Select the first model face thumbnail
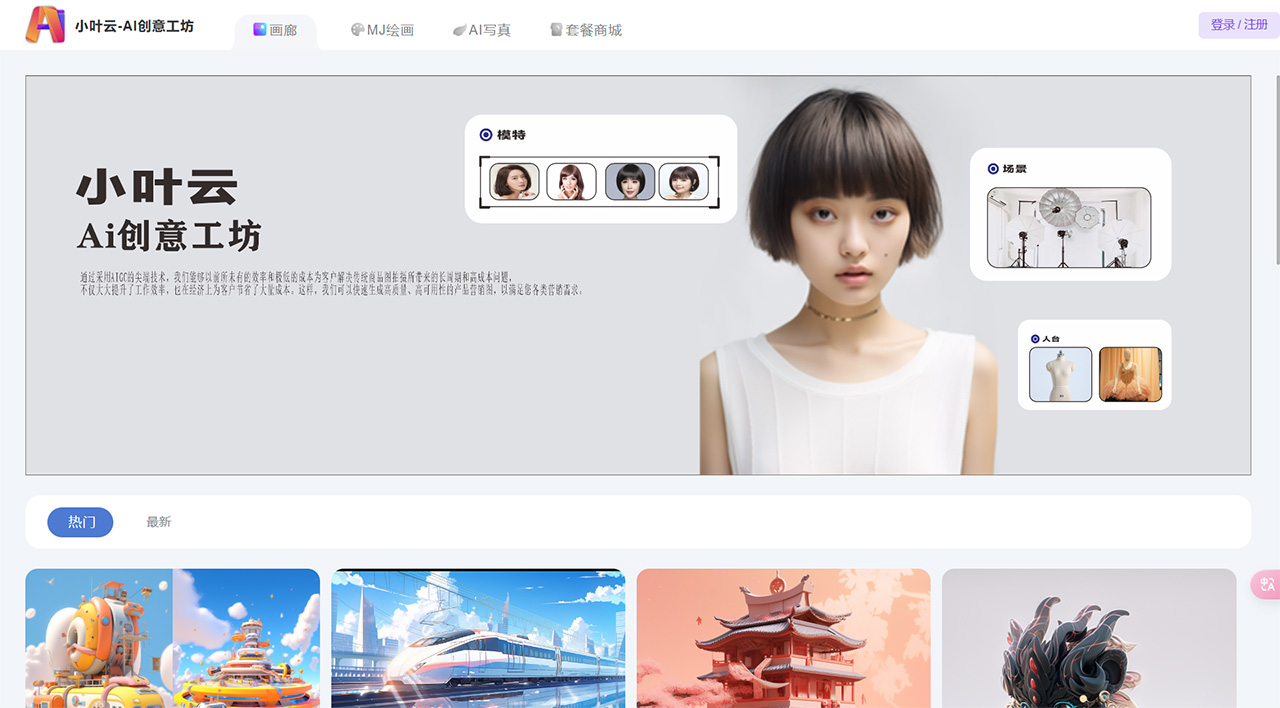This screenshot has width=1280, height=708. click(x=512, y=181)
